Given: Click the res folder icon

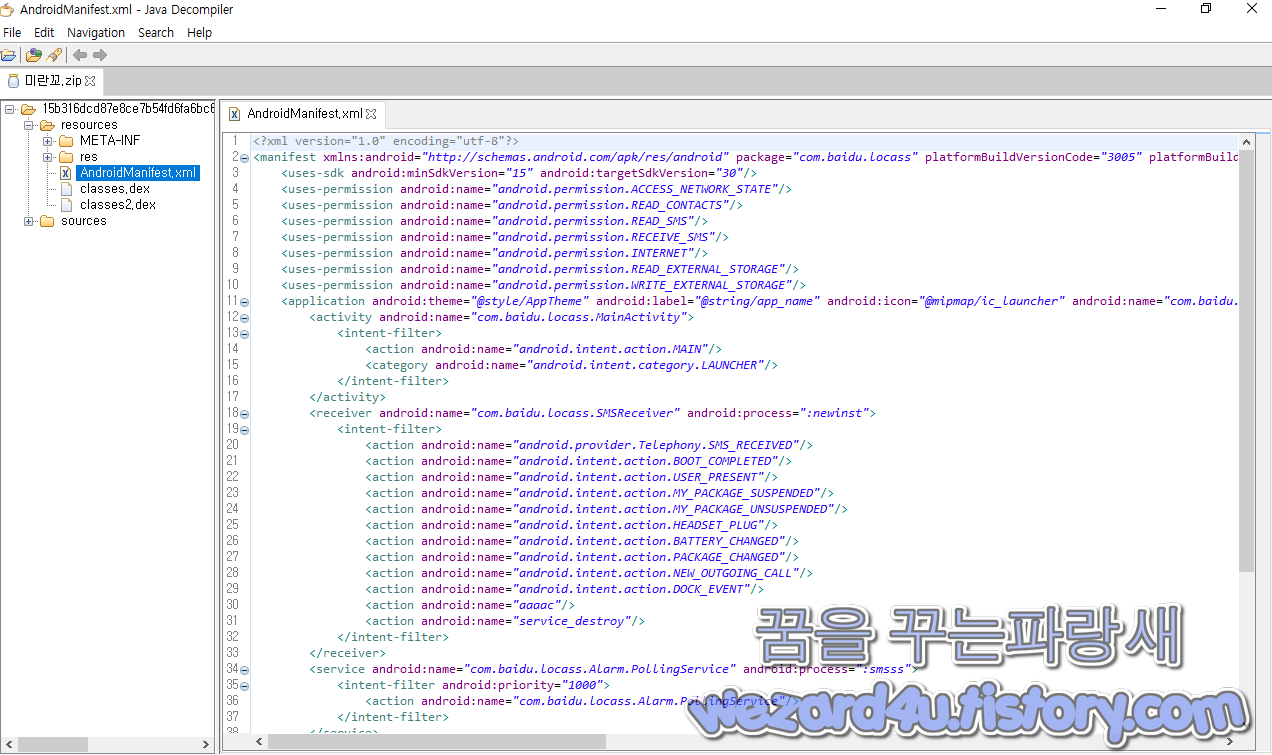Looking at the screenshot, I should click(x=66, y=157).
